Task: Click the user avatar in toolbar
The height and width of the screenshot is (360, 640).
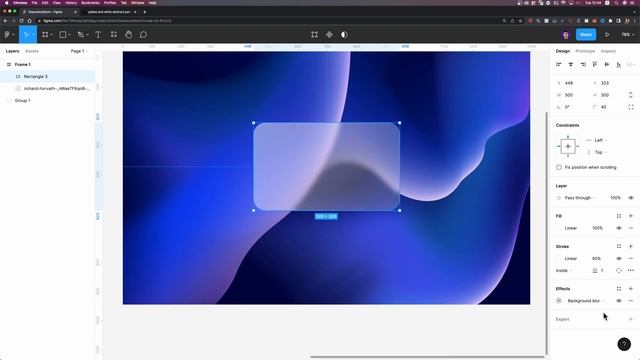Action: (x=566, y=35)
